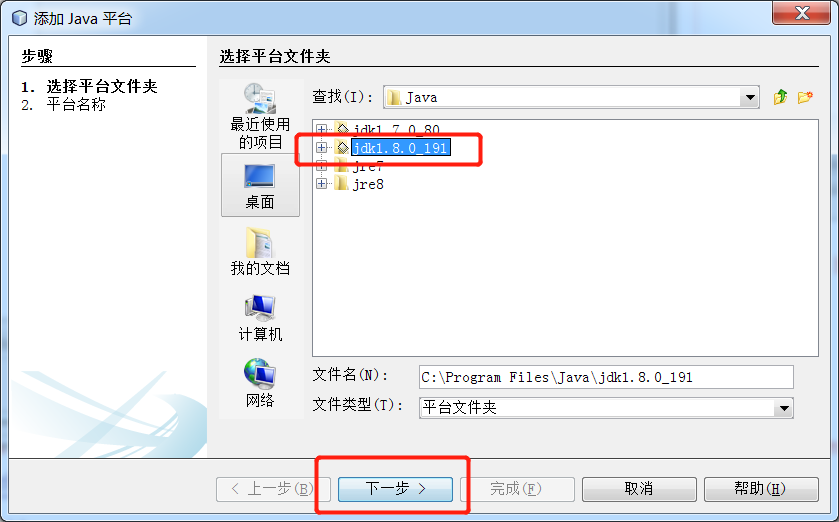
Task: Go up one folder level icon
Action: point(780,97)
